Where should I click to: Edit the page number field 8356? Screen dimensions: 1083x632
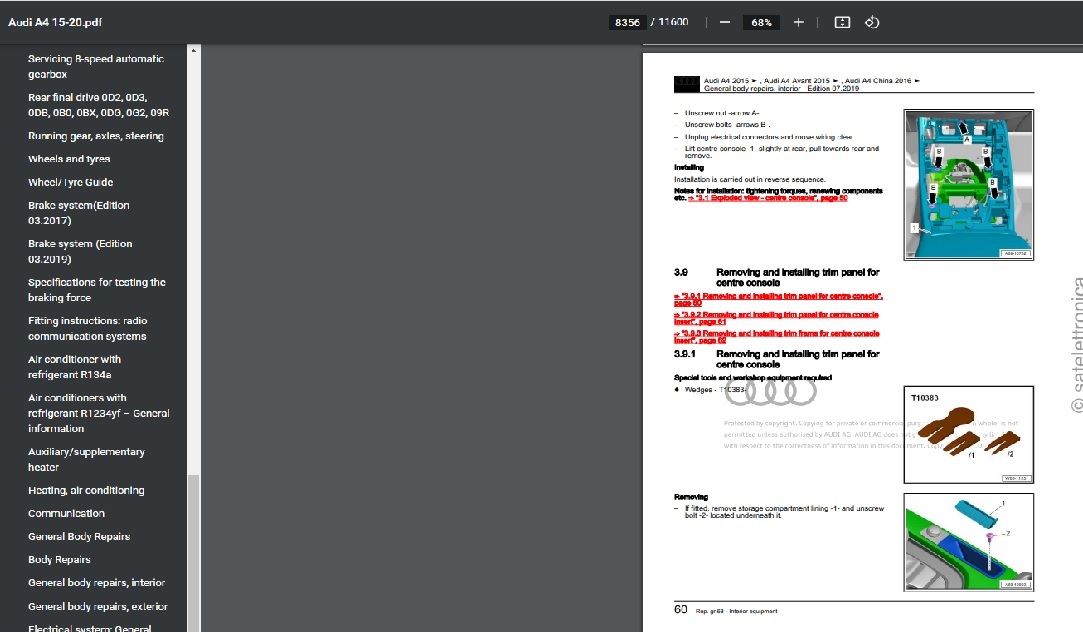click(x=627, y=22)
